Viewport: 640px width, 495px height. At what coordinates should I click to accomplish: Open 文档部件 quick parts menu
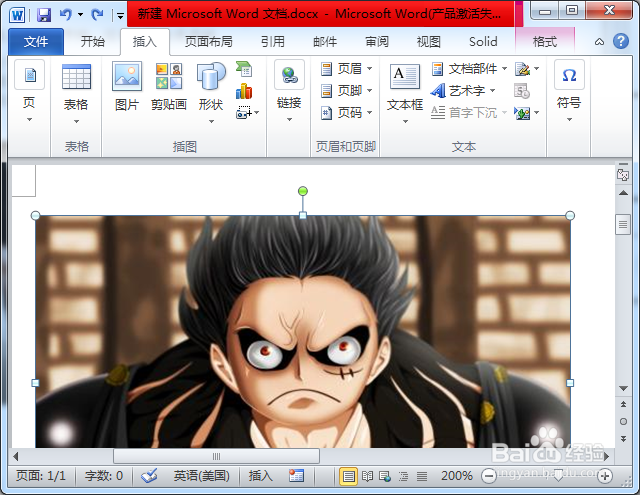tap(469, 69)
